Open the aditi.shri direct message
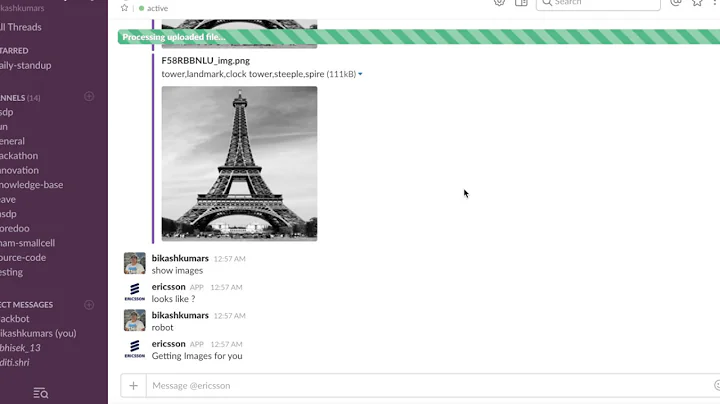 15,362
